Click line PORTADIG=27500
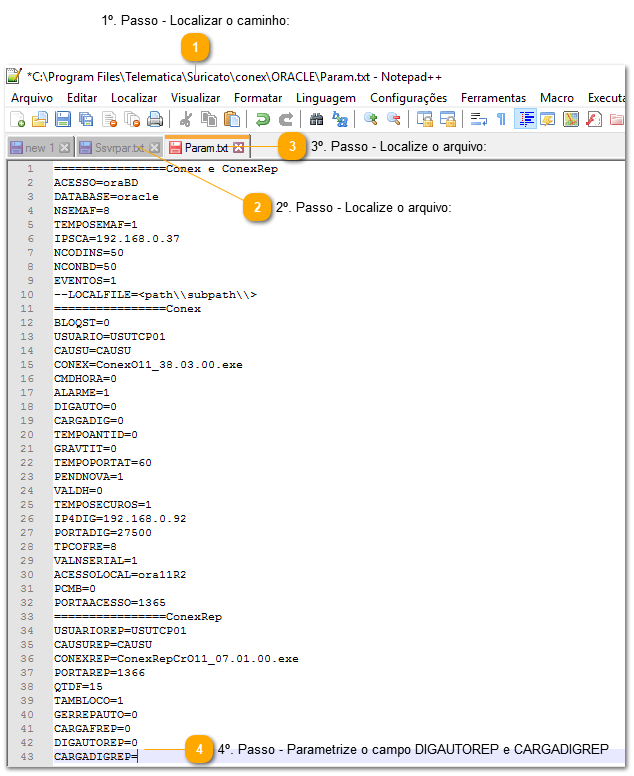 coord(103,533)
